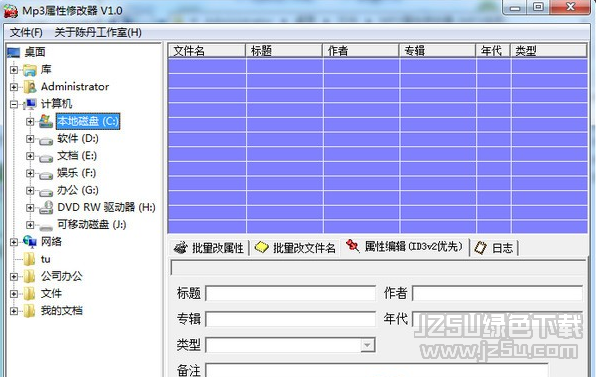The height and width of the screenshot is (377, 596).
Task: Click the drive icon beside 文档 (E:)
Action: click(x=46, y=158)
